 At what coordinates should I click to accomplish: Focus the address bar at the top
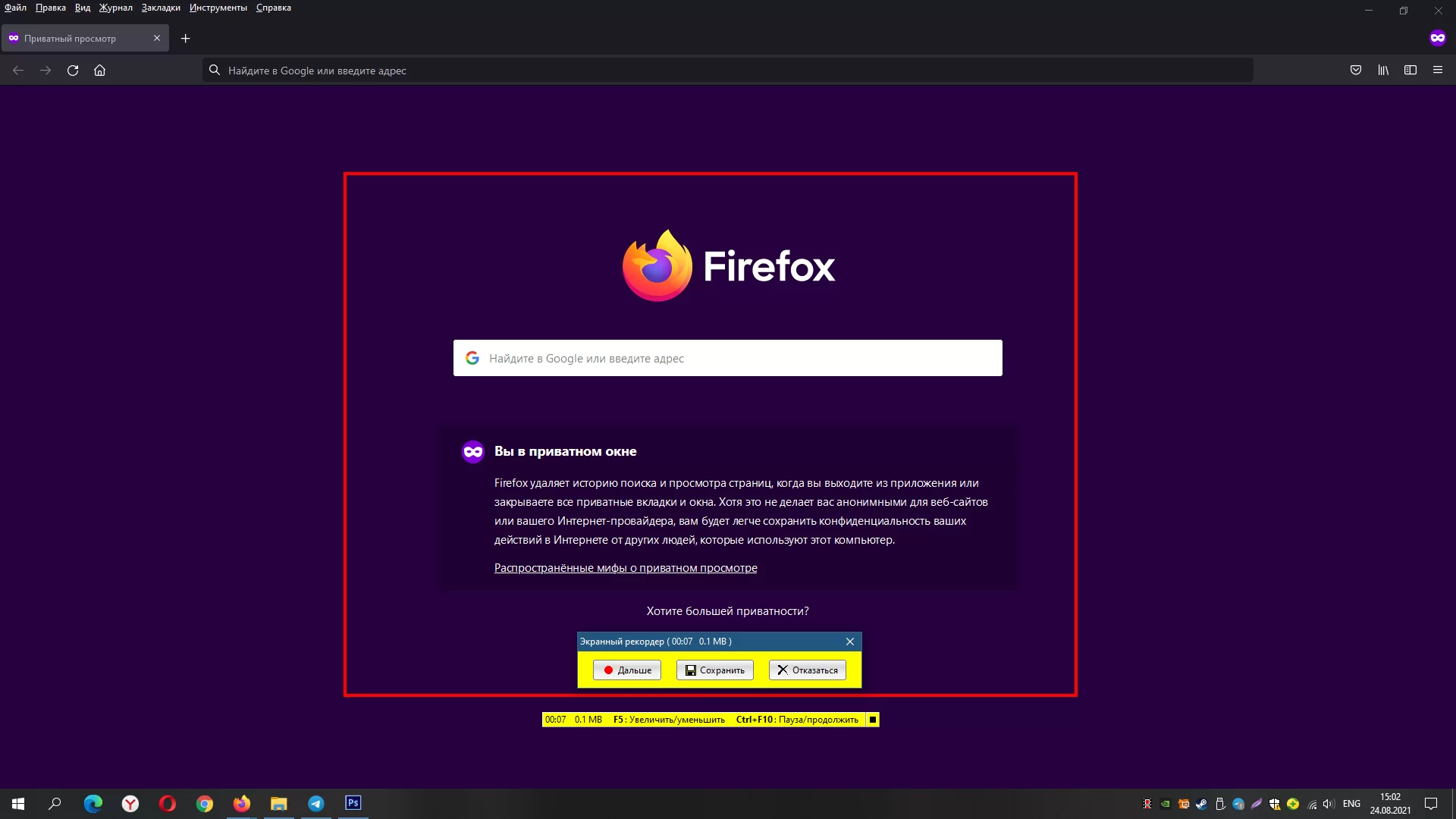tap(727, 71)
